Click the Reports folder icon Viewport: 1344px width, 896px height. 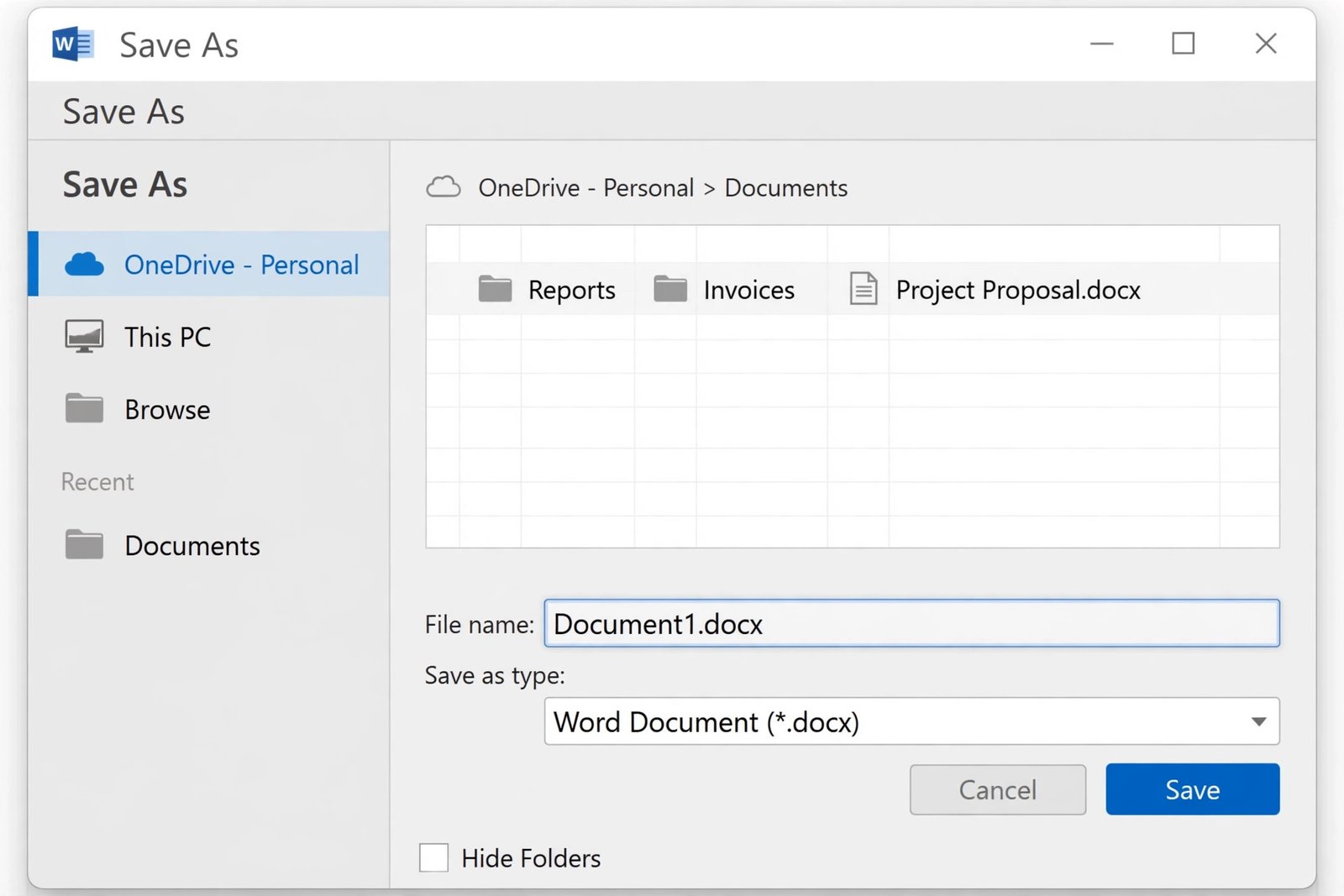pyautogui.click(x=495, y=288)
